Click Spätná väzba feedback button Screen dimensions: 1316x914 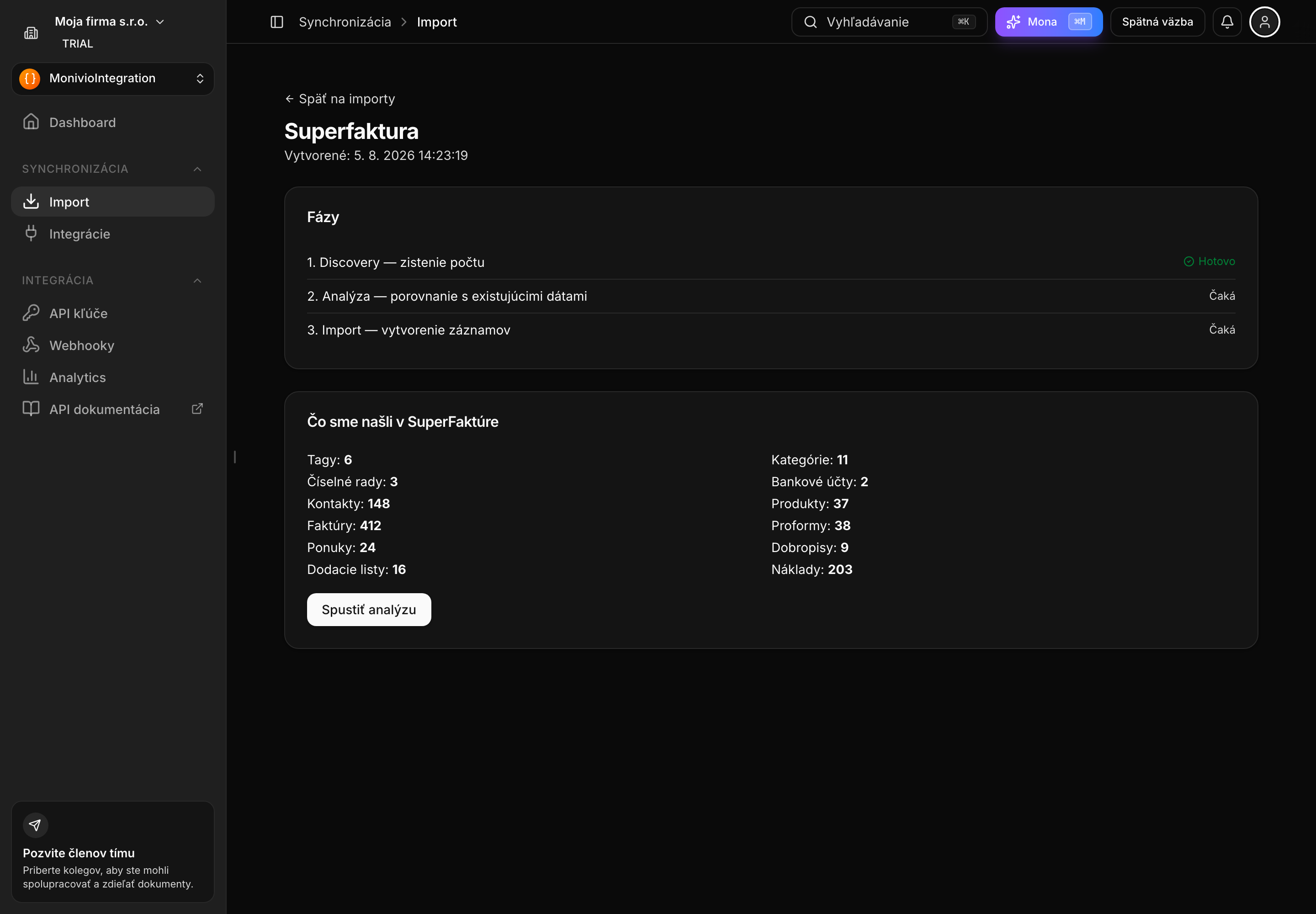pos(1157,22)
